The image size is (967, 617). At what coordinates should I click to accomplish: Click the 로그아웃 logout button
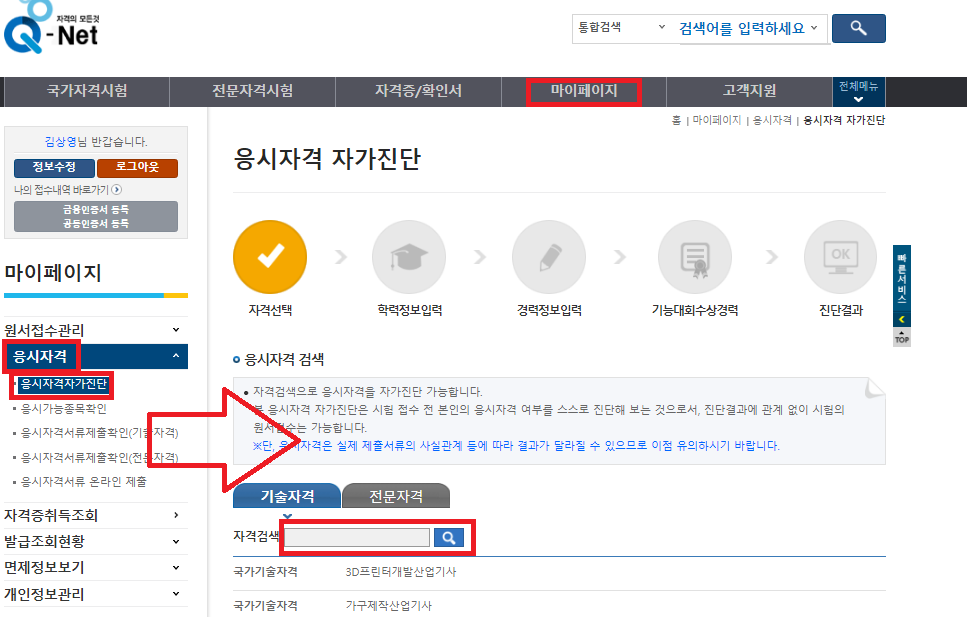click(136, 167)
